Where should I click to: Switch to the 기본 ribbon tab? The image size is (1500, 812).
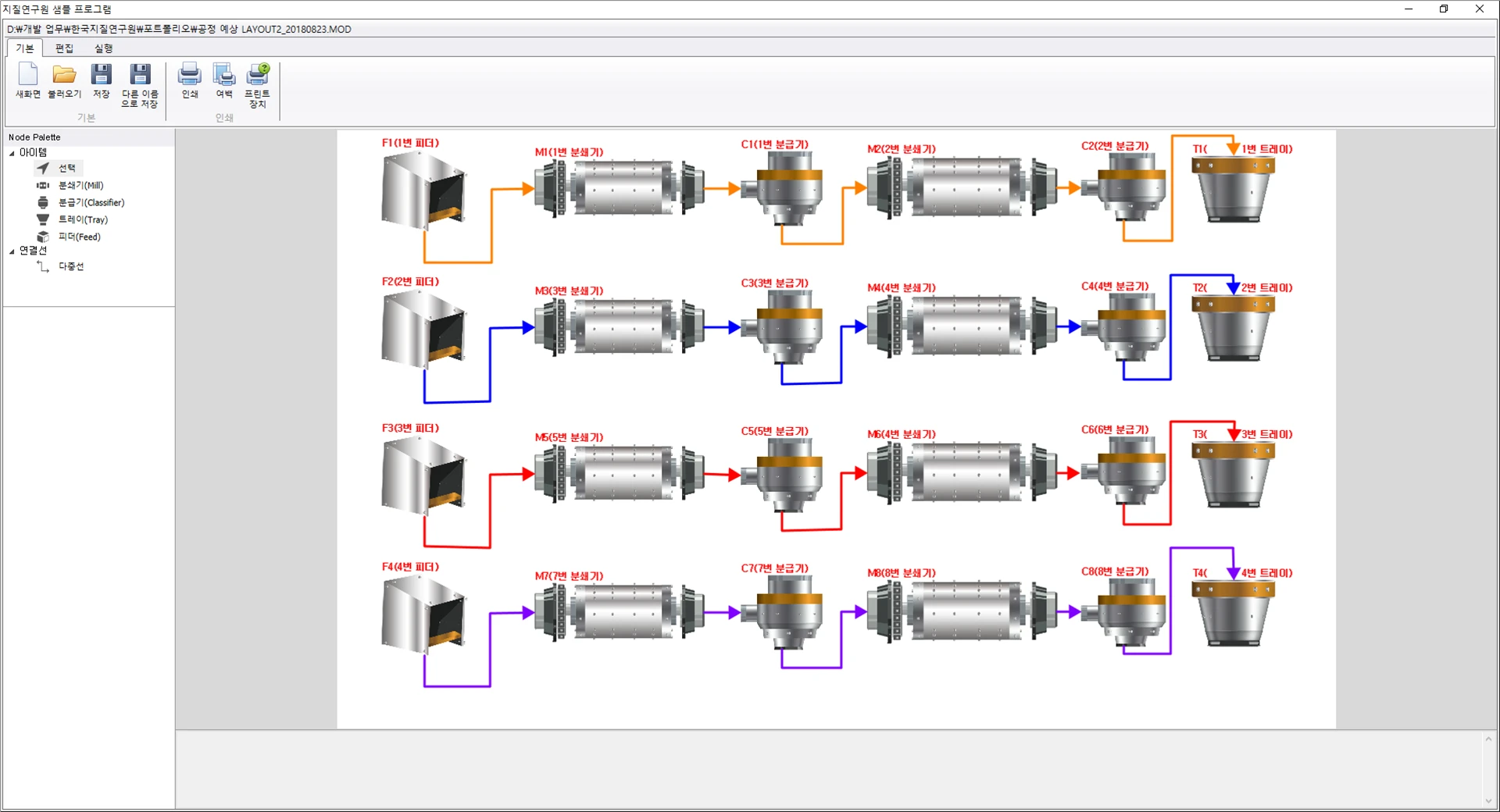[25, 48]
